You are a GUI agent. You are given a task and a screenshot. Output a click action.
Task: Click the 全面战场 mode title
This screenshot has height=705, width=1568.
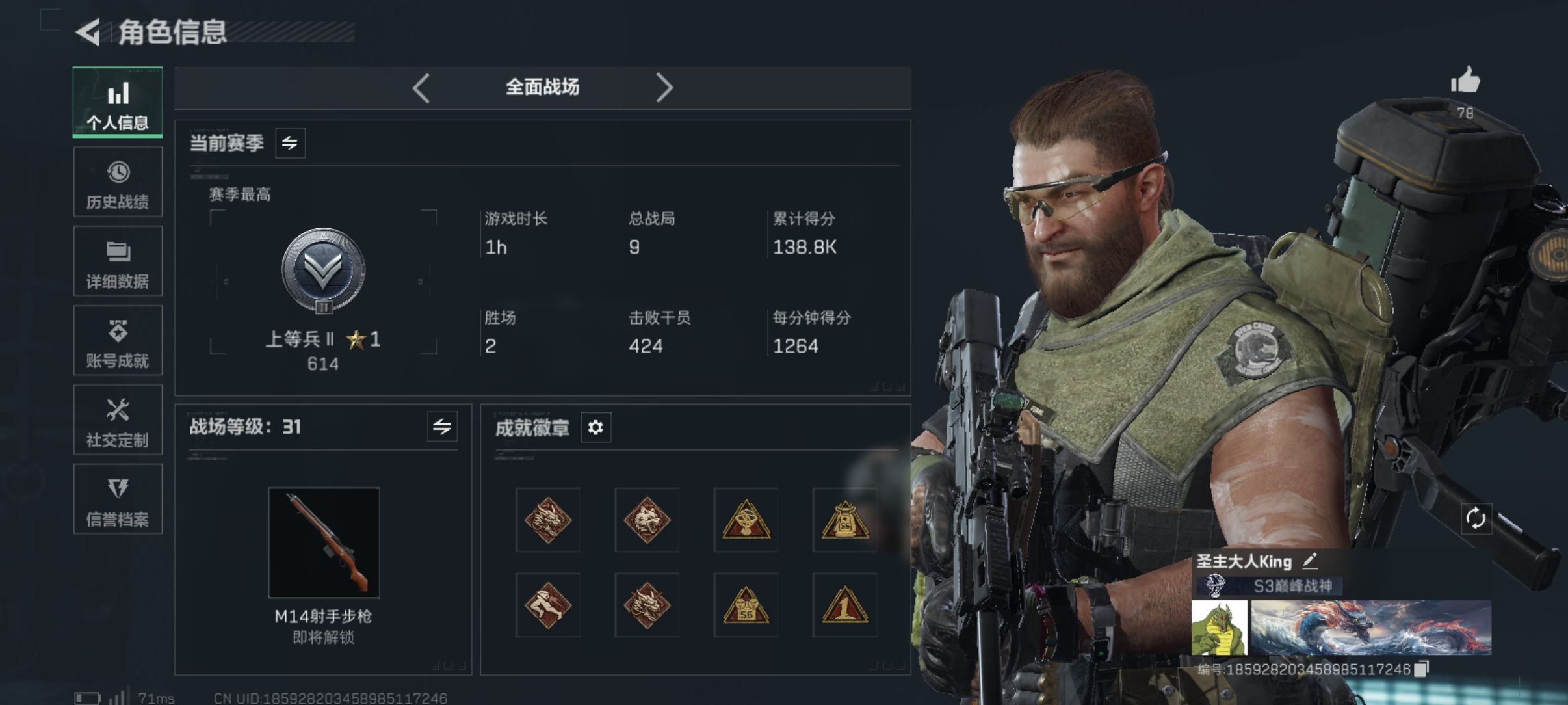click(x=542, y=87)
